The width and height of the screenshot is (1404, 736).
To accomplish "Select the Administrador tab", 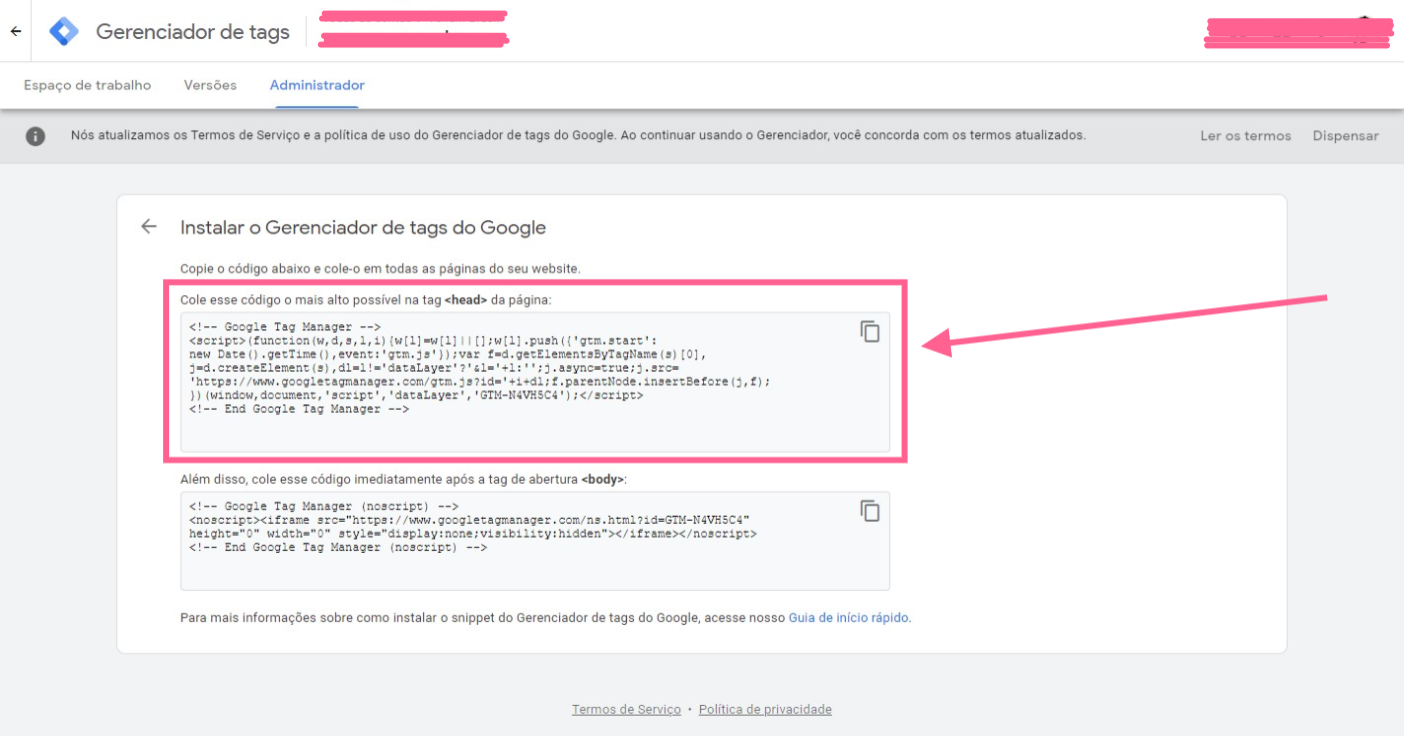I will 317,85.
